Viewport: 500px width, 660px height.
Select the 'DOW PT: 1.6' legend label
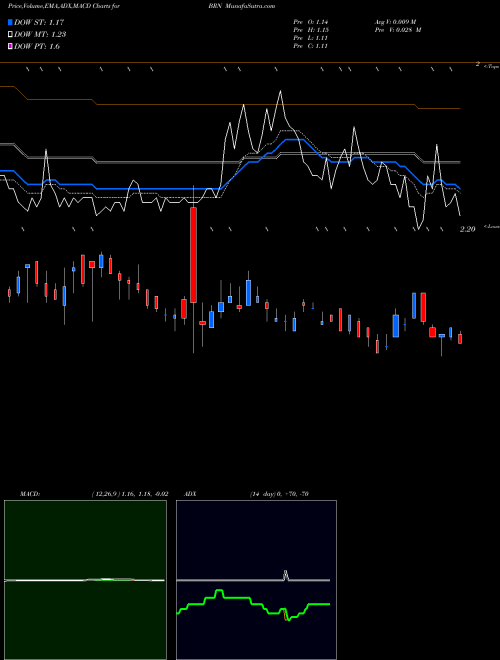coord(37,47)
